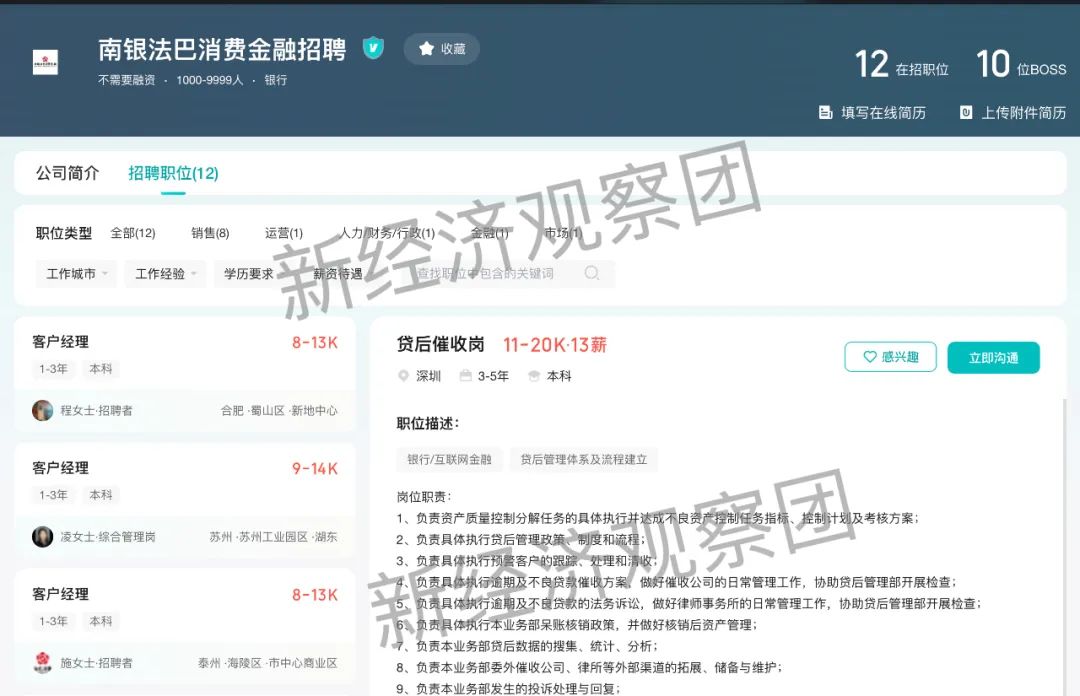This screenshot has height=696, width=1080.
Task: Click 苏州·苏州工业园区·湖东 location text
Action: tap(273, 537)
